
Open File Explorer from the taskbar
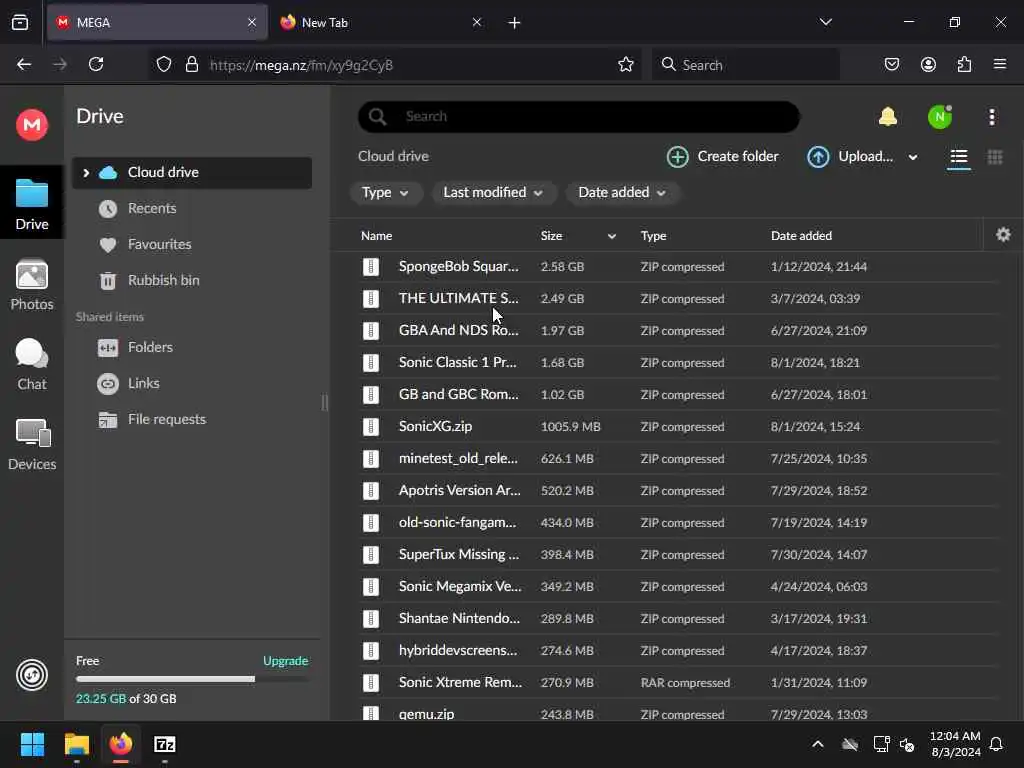pos(76,744)
